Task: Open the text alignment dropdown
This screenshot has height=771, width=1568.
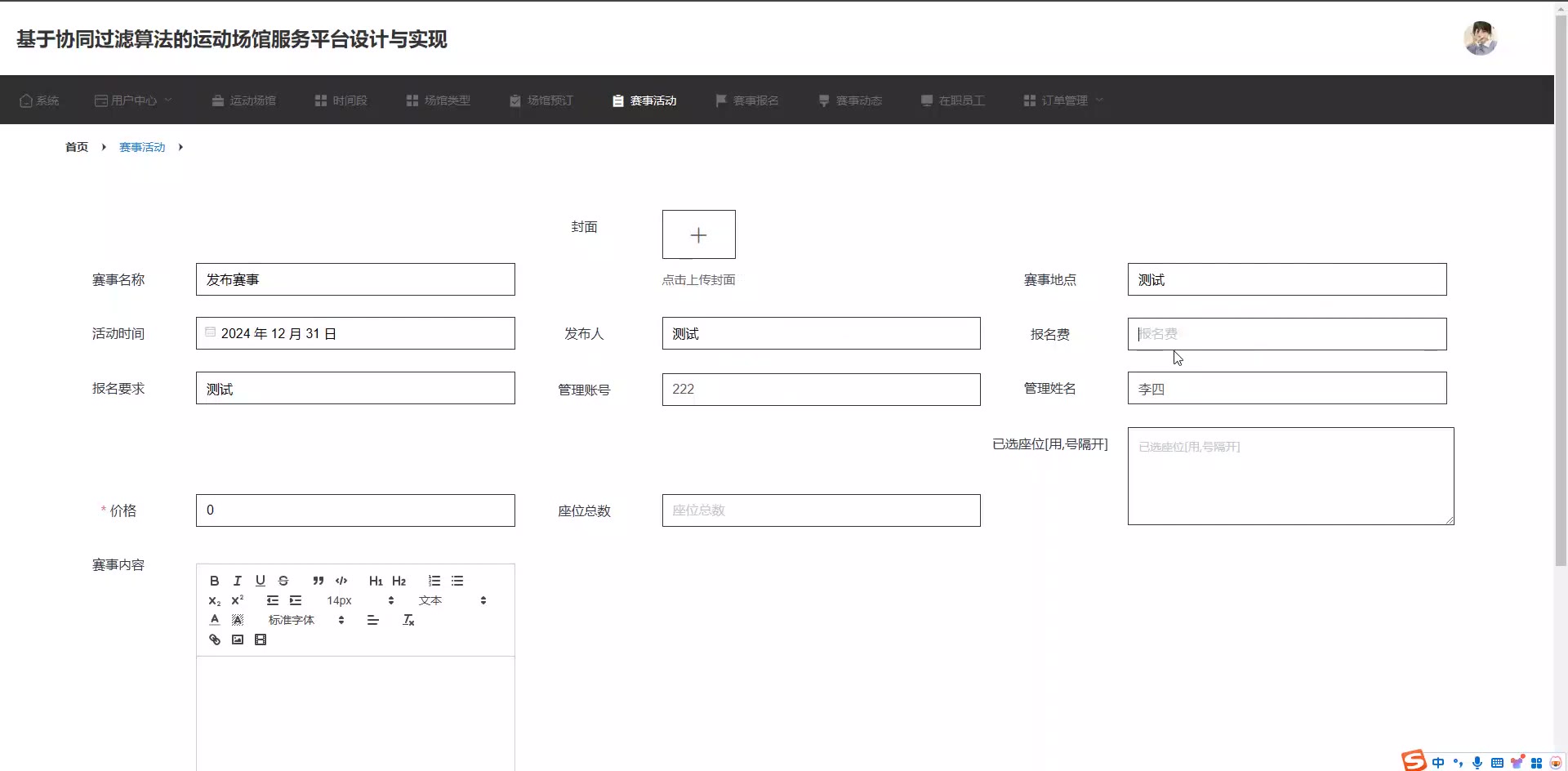Action: 372,620
